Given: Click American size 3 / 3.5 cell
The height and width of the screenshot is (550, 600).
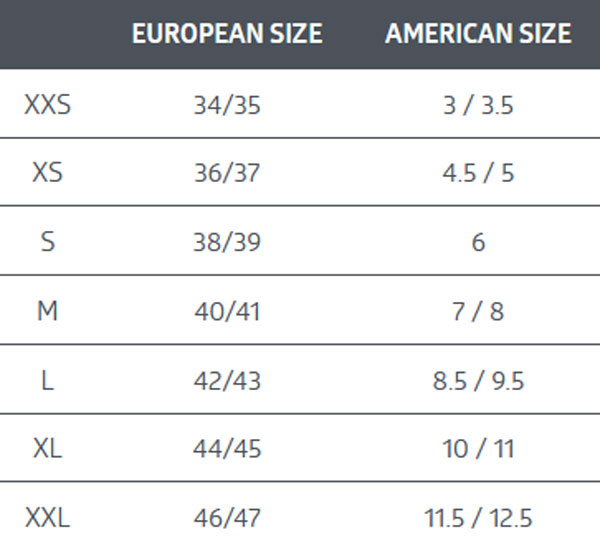Looking at the screenshot, I should click(x=478, y=104).
